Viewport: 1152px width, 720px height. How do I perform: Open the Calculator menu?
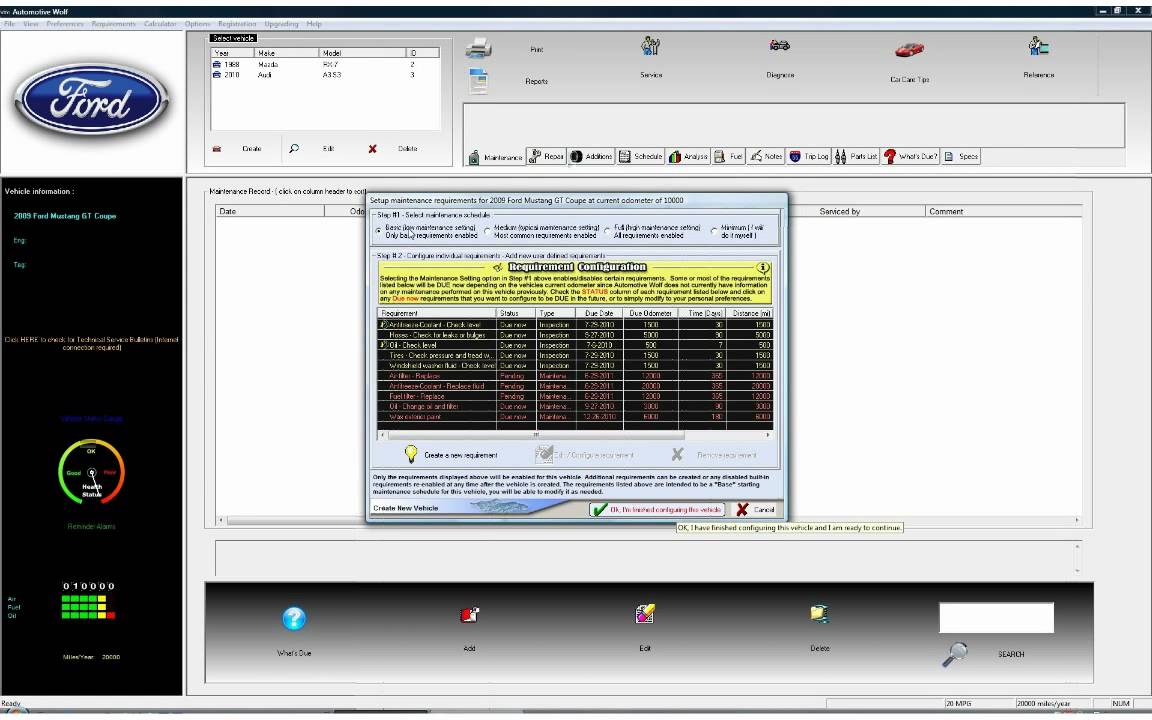point(160,24)
